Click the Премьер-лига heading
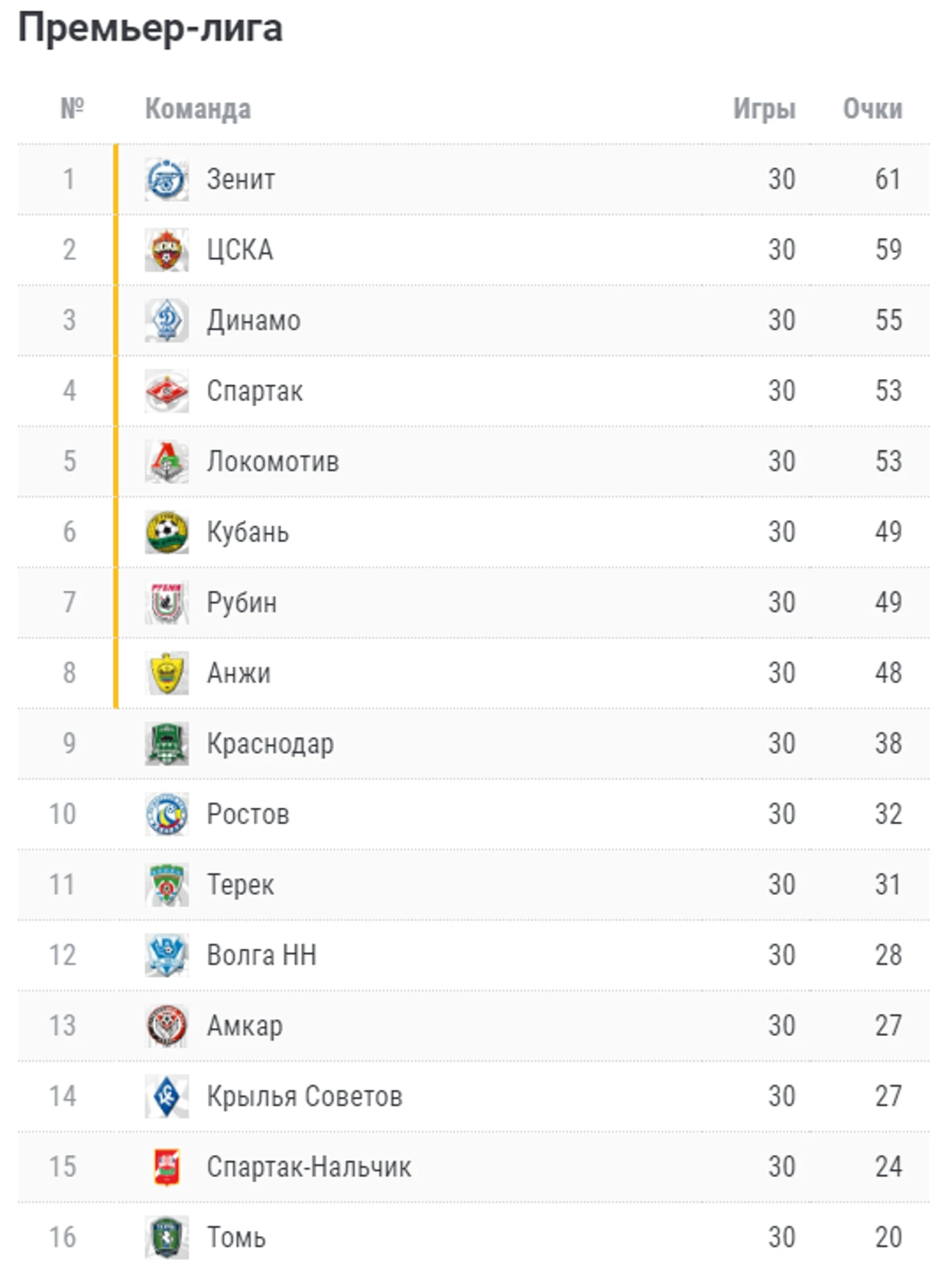Screen dimensions: 952x1268 click(150, 29)
